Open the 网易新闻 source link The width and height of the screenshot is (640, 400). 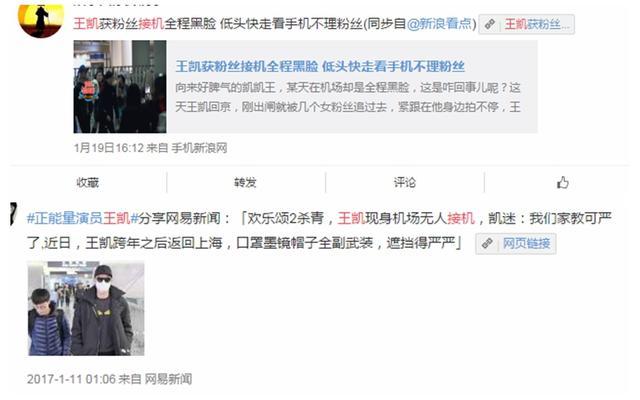pyautogui.click(x=168, y=379)
